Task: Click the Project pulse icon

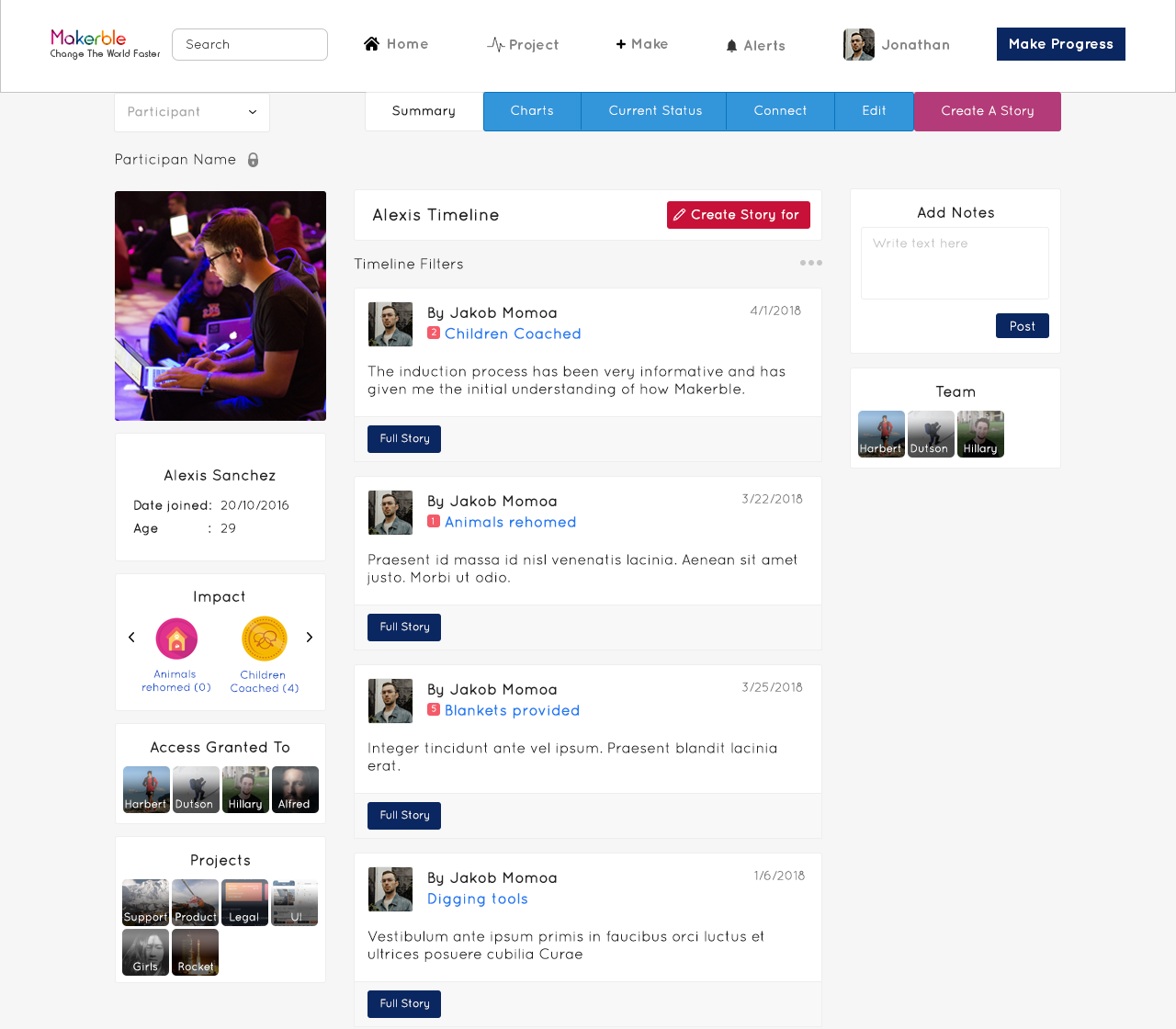Action: [x=495, y=44]
